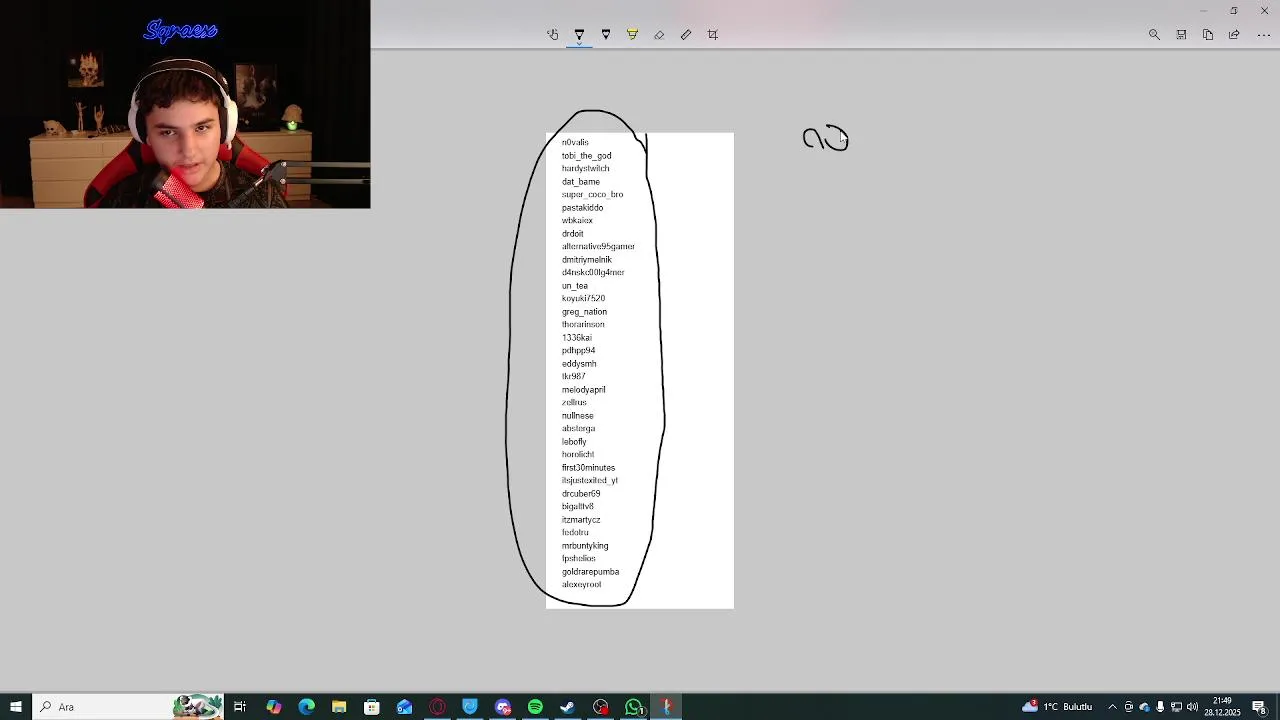Click 'drcuber69' in the list
Screen dimensions: 1280x720
pyautogui.click(x=581, y=494)
